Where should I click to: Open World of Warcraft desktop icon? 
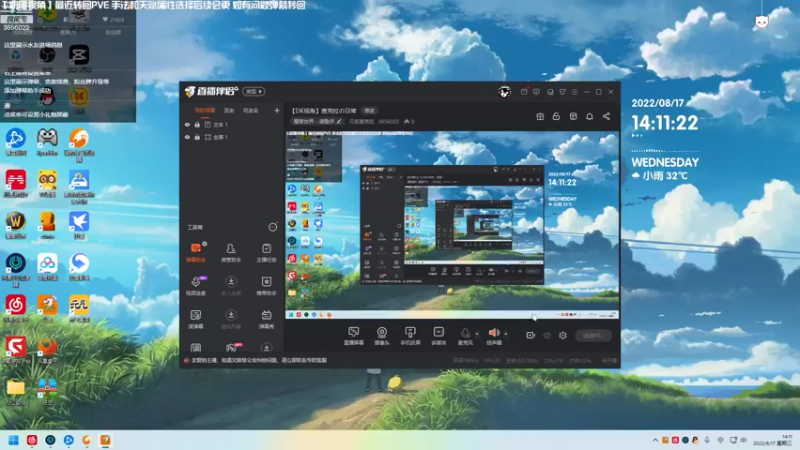[16, 226]
